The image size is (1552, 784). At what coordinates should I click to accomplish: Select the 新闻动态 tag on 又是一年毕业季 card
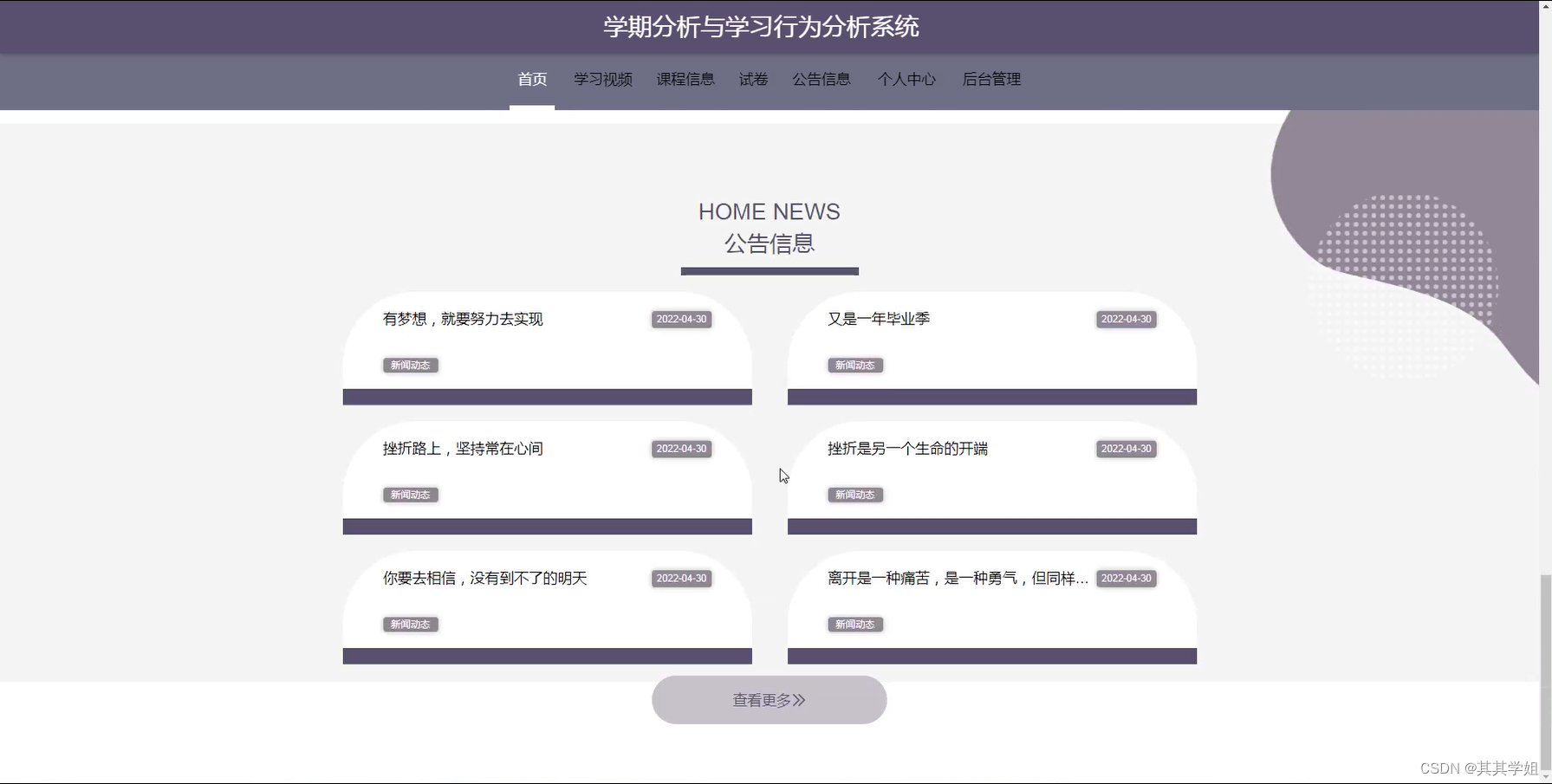click(854, 365)
